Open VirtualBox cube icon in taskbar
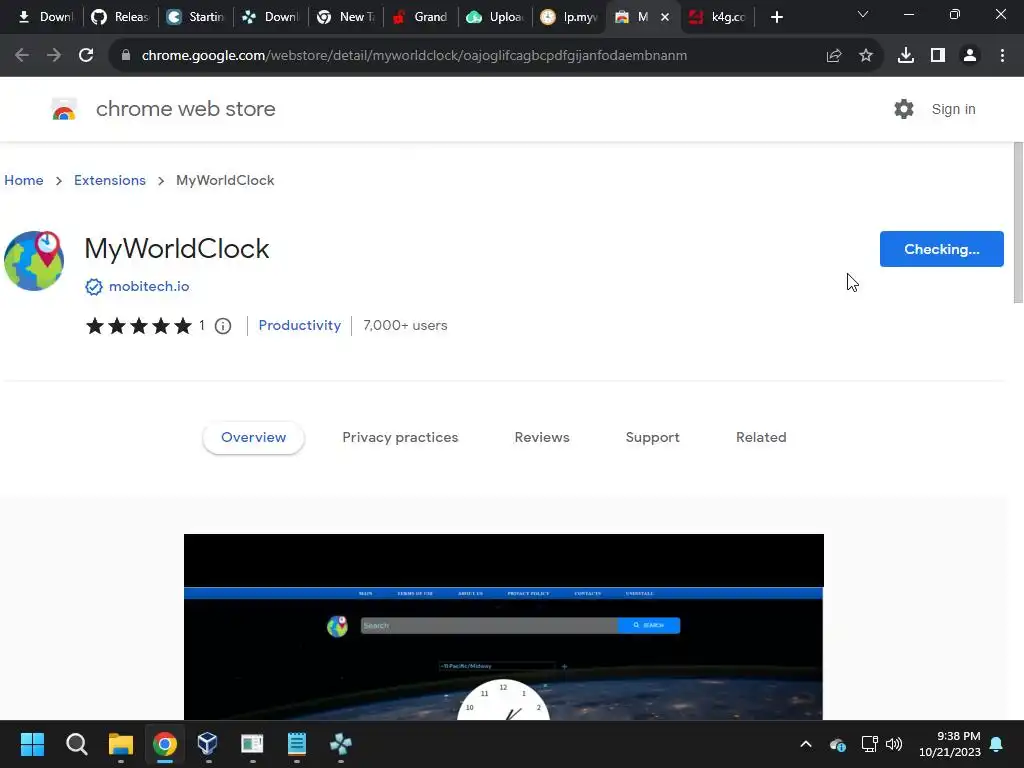 [x=208, y=744]
